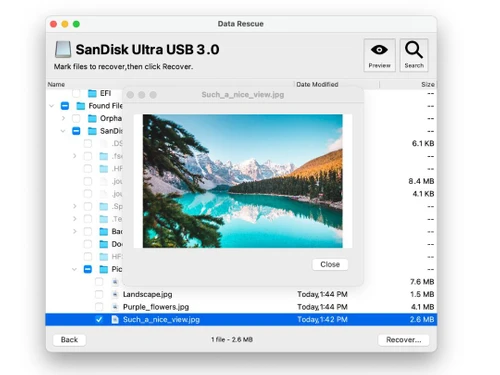Collapse the Found Files folder chevron
This screenshot has height=375, width=500.
click(x=51, y=106)
